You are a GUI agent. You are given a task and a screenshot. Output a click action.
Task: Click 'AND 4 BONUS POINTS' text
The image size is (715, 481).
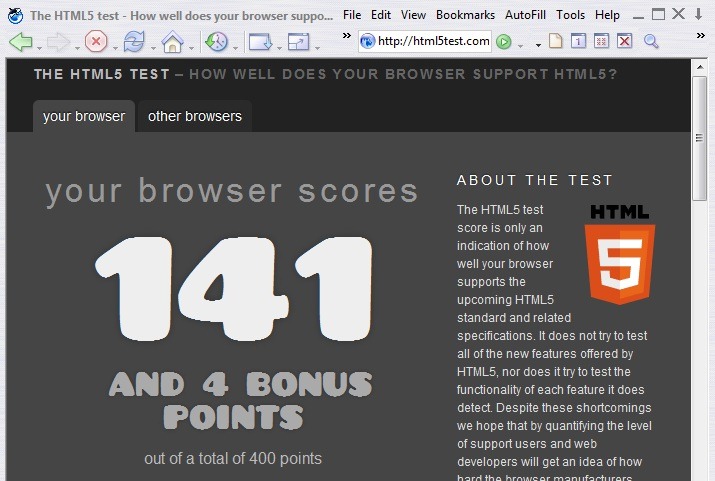240,400
